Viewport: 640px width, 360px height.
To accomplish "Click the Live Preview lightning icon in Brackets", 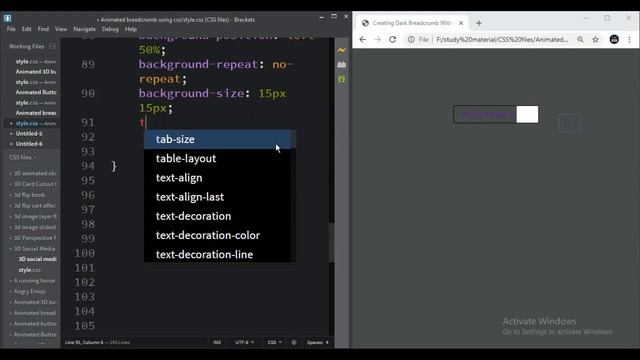I will pos(341,50).
